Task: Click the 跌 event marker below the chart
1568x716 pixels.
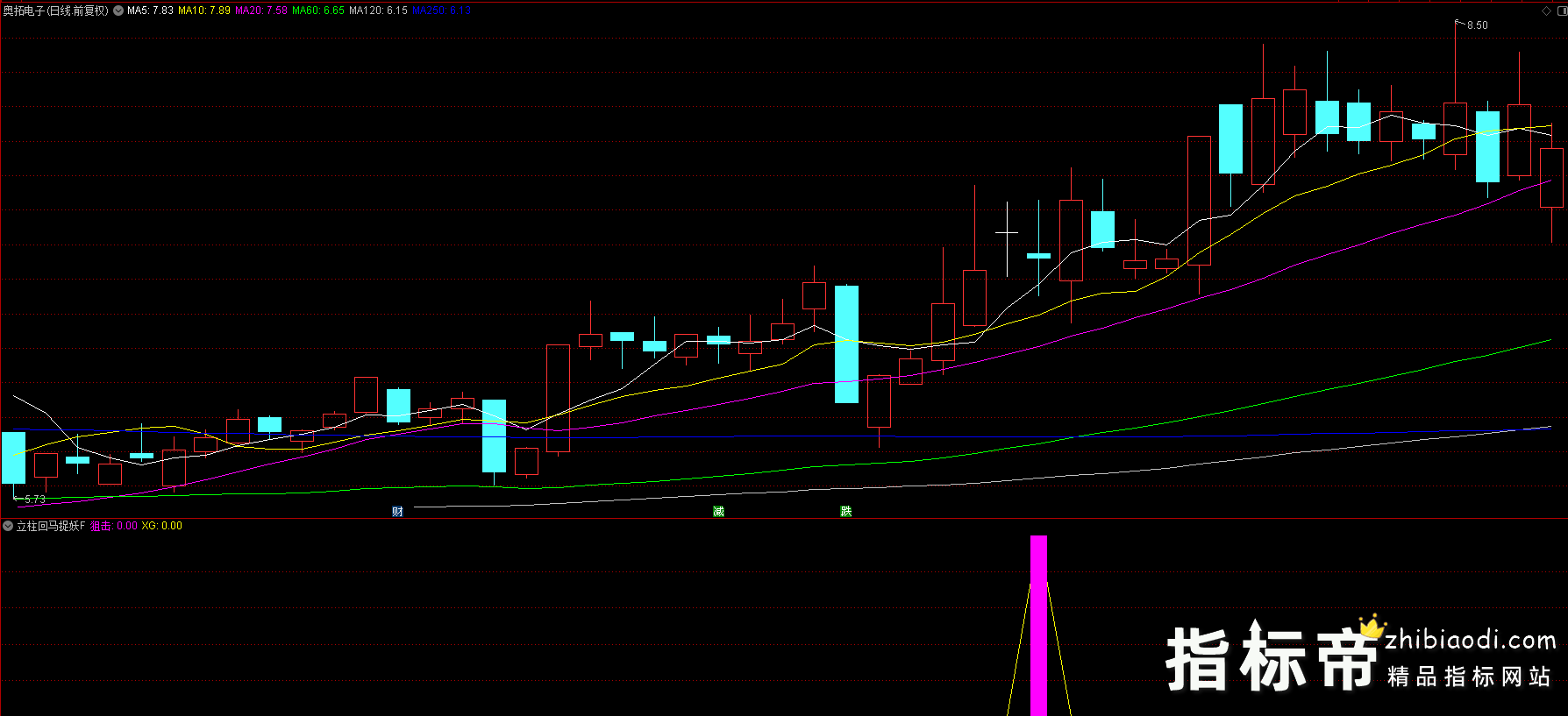Action: 846,512
